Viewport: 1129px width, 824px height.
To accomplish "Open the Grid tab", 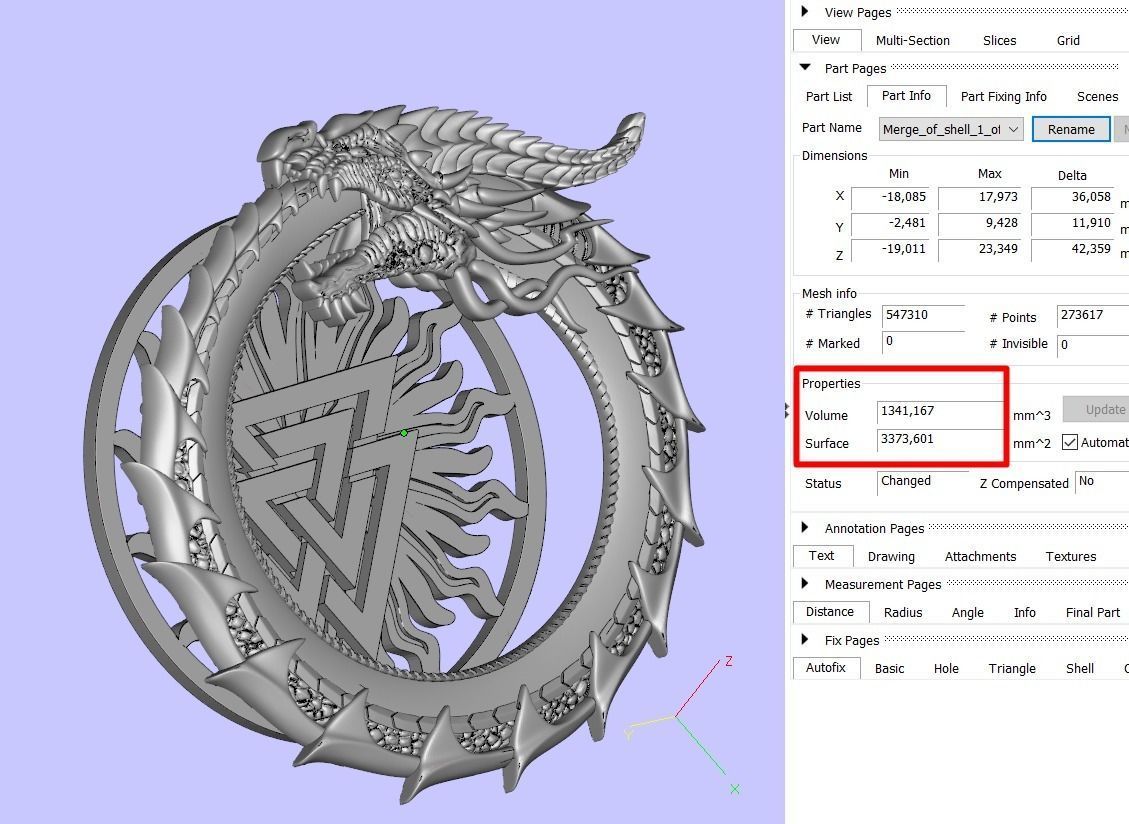I will coord(1068,40).
